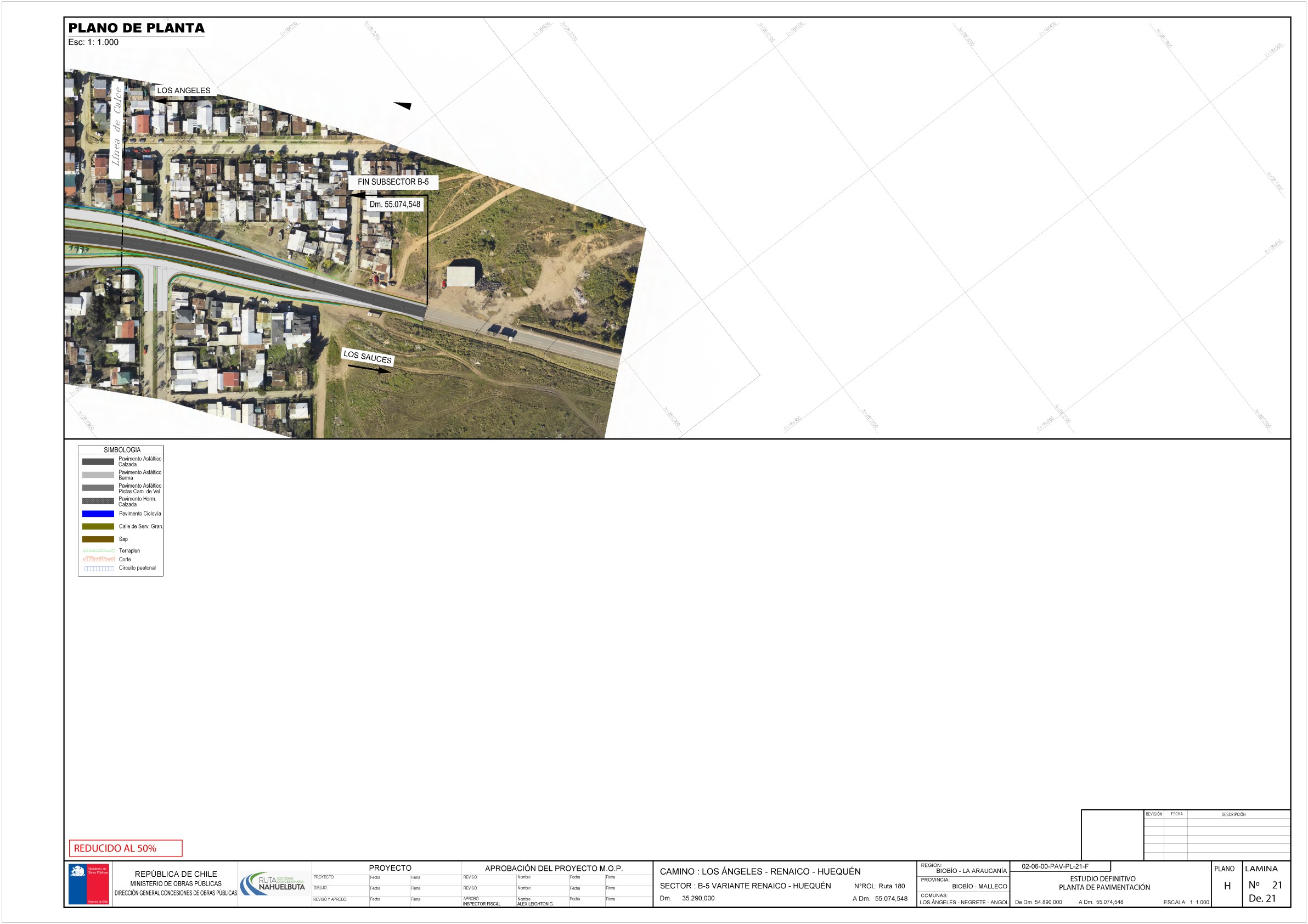Viewport: 1308px width, 924px height.
Task: Click the 'Corte' legend label
Action: tap(125, 559)
